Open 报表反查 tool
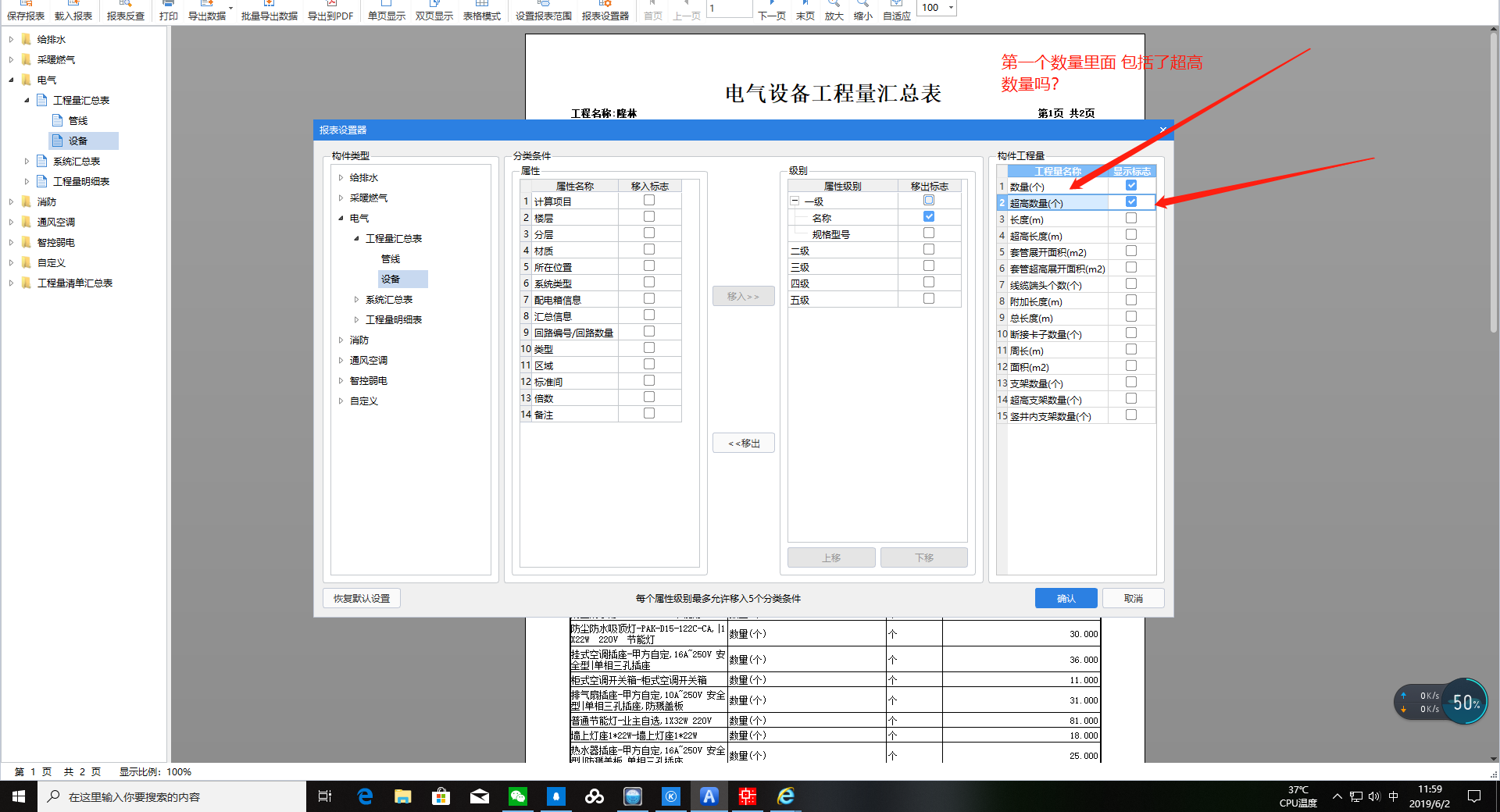This screenshot has height=812, width=1500. pos(126,11)
